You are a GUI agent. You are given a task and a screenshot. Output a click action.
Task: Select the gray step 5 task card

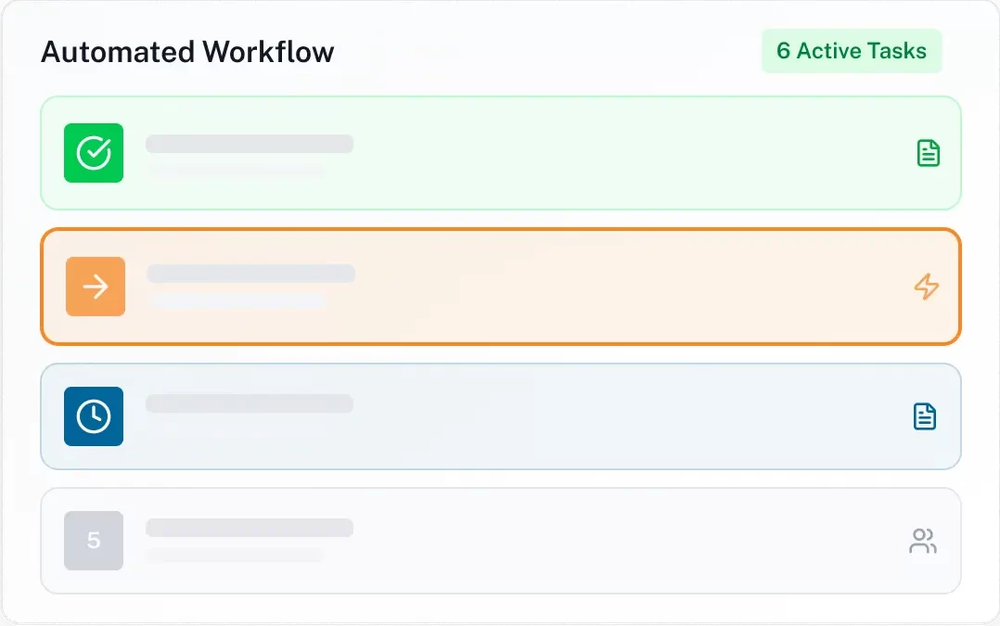tap(600, 541)
